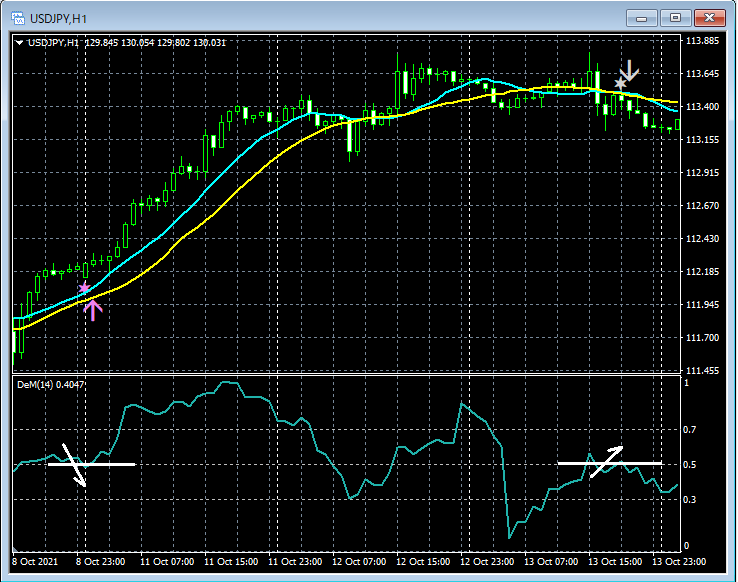
Task: Click the 113.885 price scale label
Action: (702, 41)
